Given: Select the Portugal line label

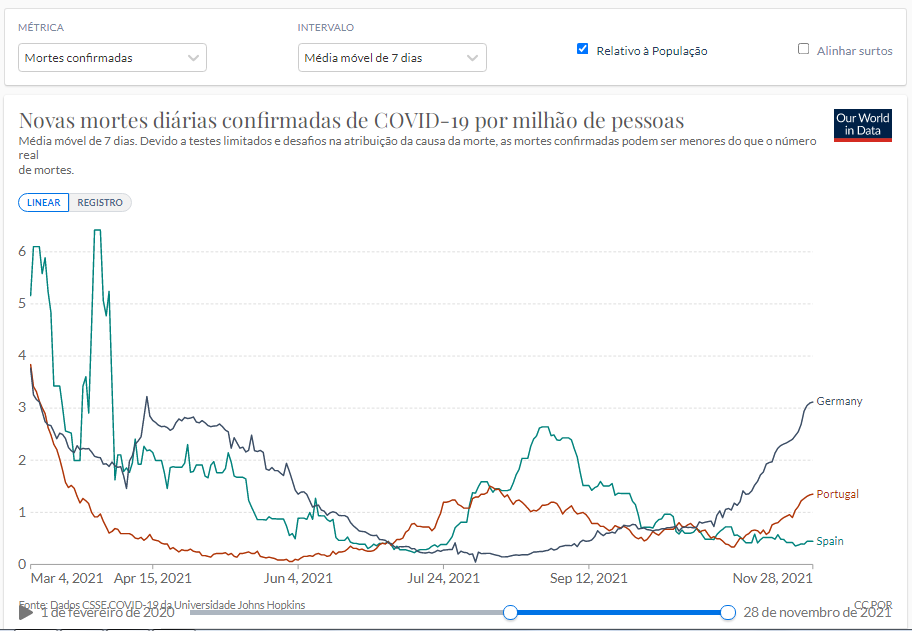Looking at the screenshot, I should click(x=837, y=494).
